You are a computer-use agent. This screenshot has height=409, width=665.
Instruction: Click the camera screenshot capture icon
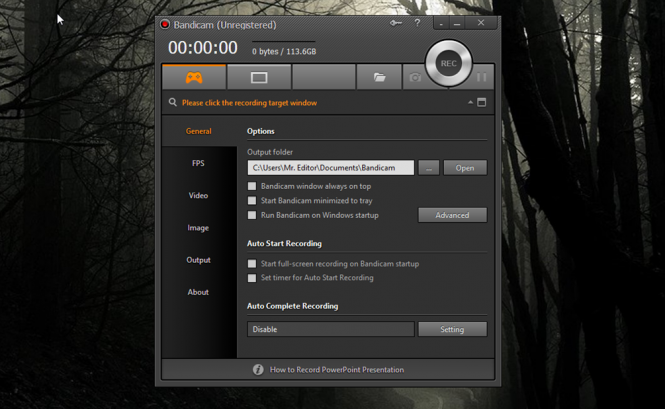pos(415,77)
